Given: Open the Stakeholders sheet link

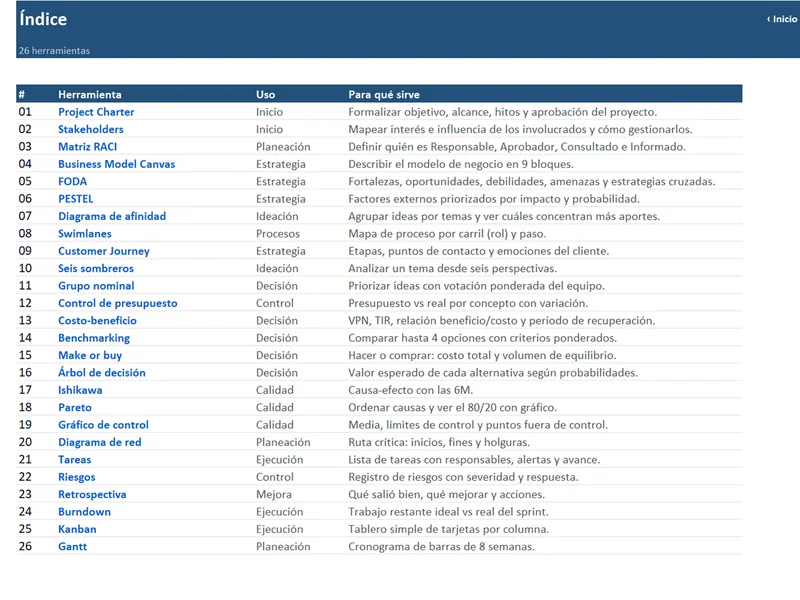Looking at the screenshot, I should coord(90,129).
